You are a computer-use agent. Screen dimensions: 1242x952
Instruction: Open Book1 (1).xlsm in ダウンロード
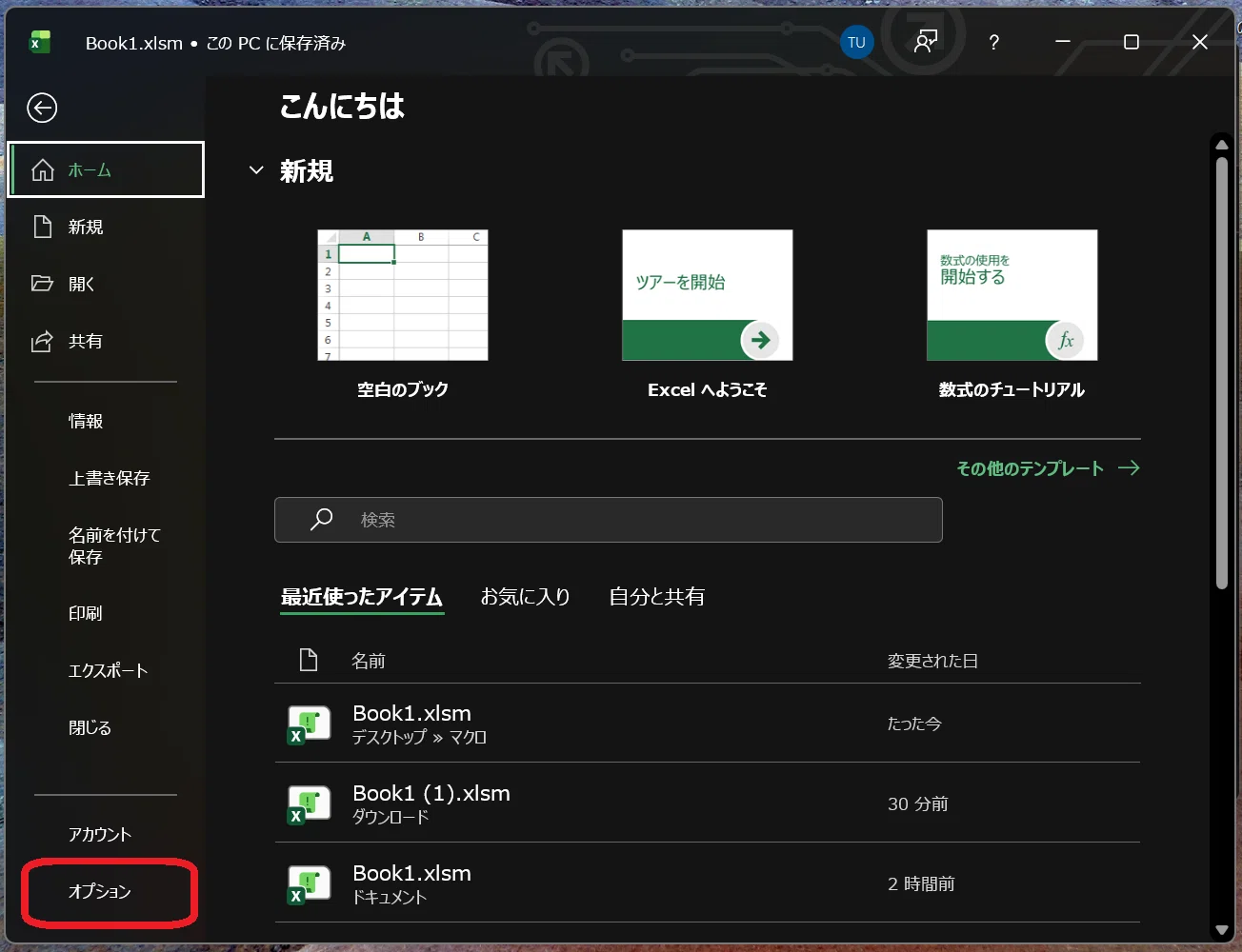pos(708,803)
